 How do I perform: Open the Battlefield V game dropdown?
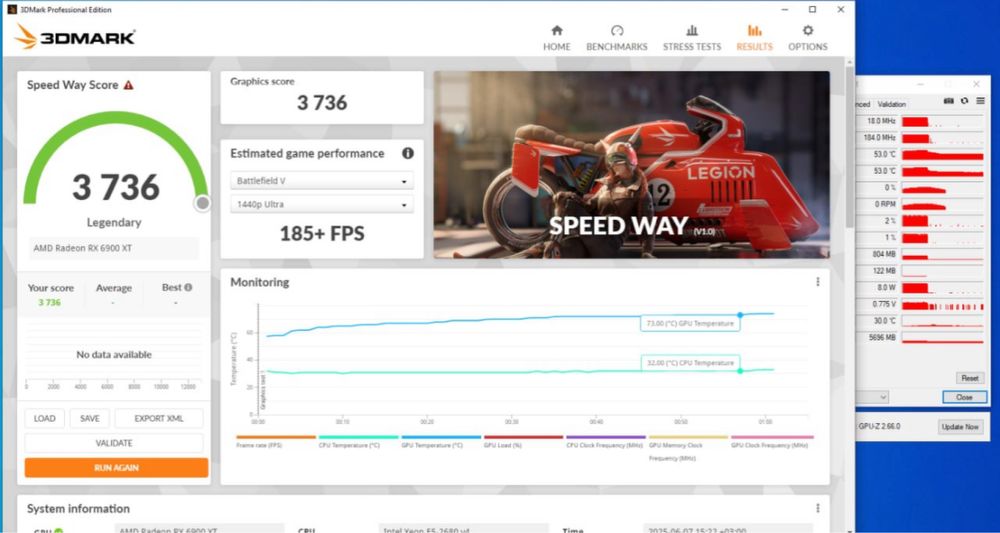pyautogui.click(x=321, y=181)
